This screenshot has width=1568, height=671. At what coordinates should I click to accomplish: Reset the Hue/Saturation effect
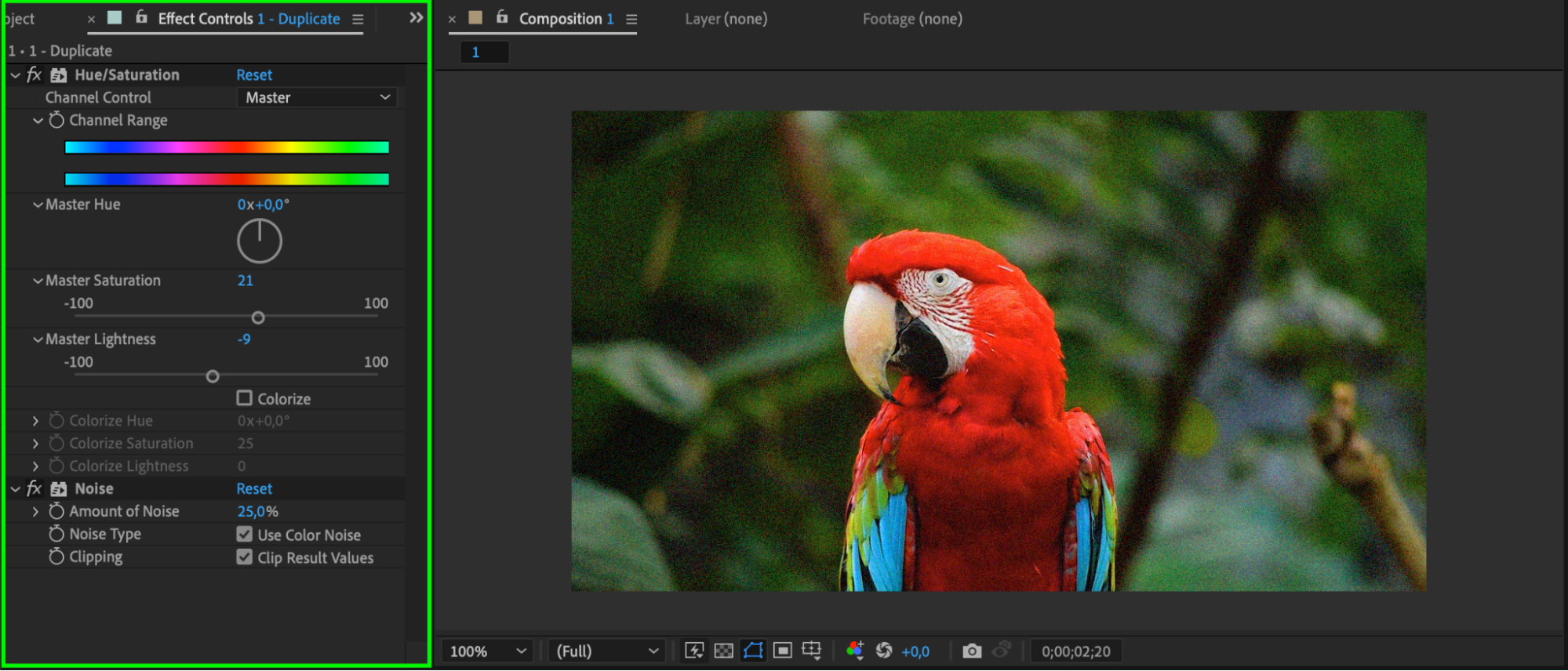pyautogui.click(x=254, y=75)
